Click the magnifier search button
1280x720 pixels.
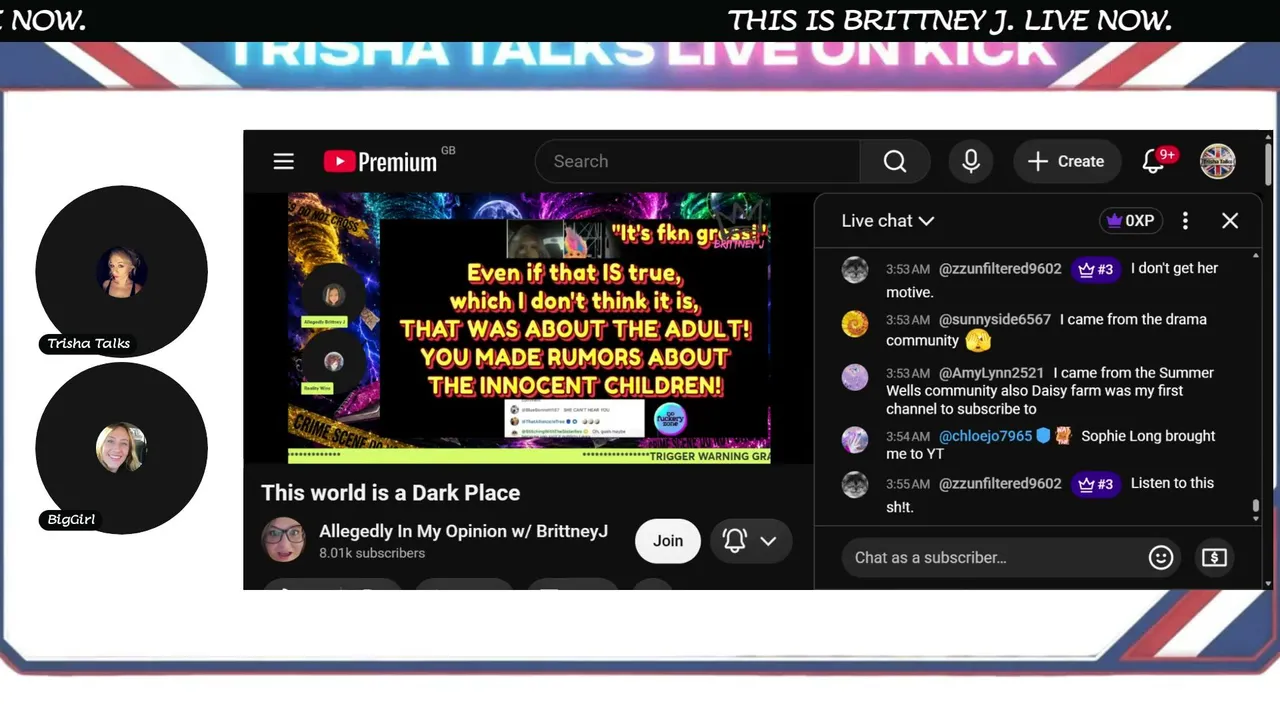click(895, 161)
